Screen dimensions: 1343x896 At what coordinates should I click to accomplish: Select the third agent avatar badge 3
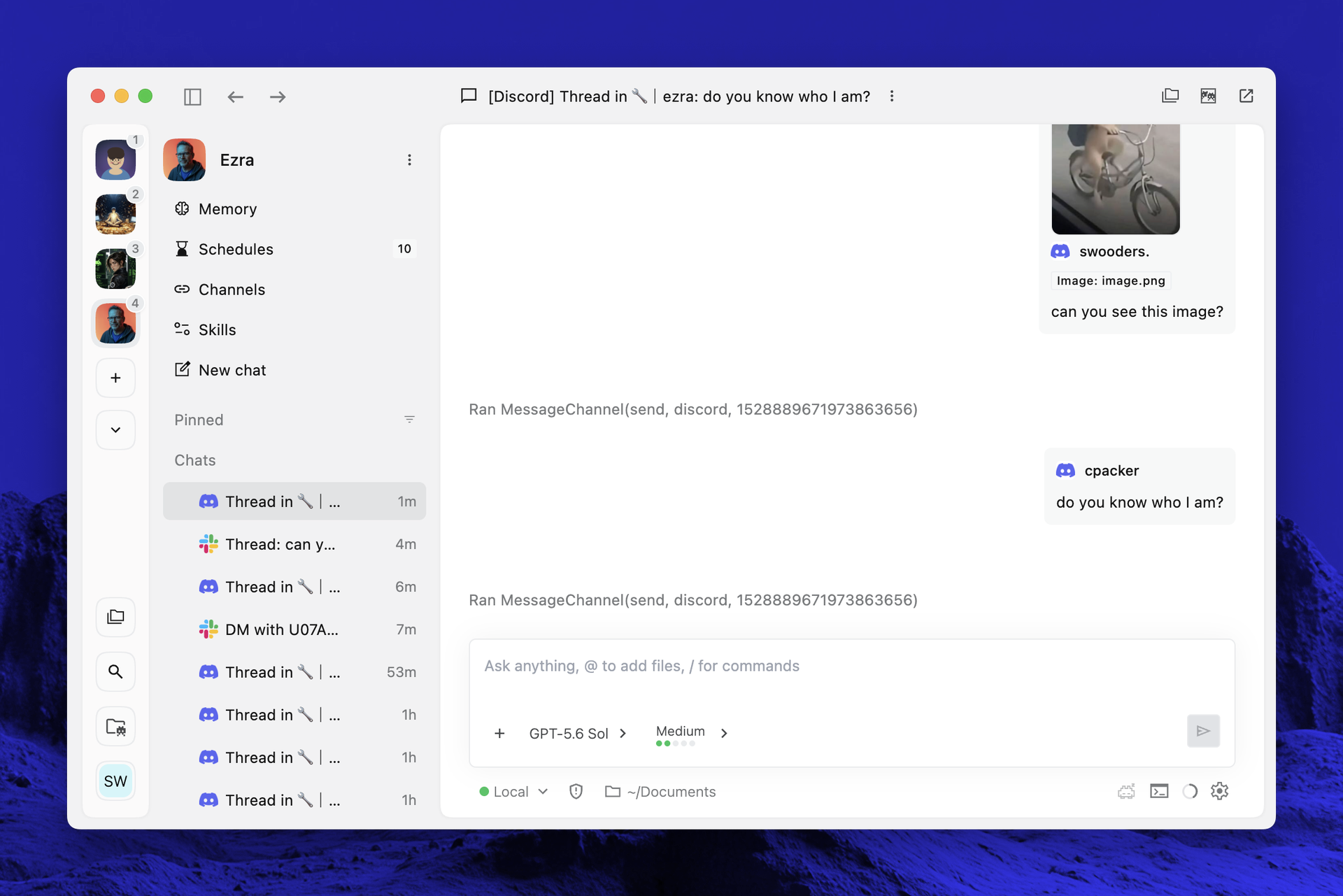pyautogui.click(x=115, y=269)
